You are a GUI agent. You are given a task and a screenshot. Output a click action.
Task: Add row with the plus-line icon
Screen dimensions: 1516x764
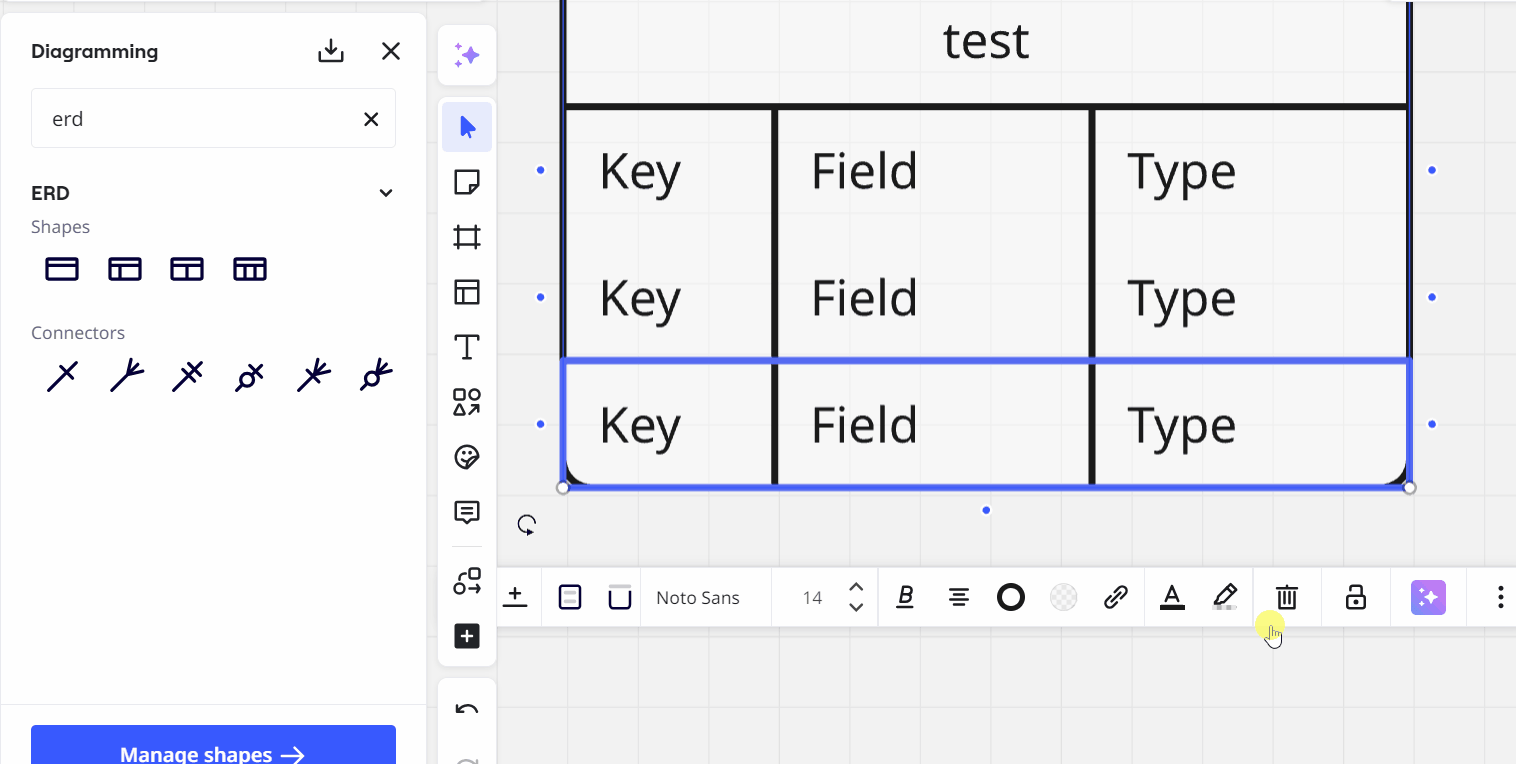(x=515, y=597)
